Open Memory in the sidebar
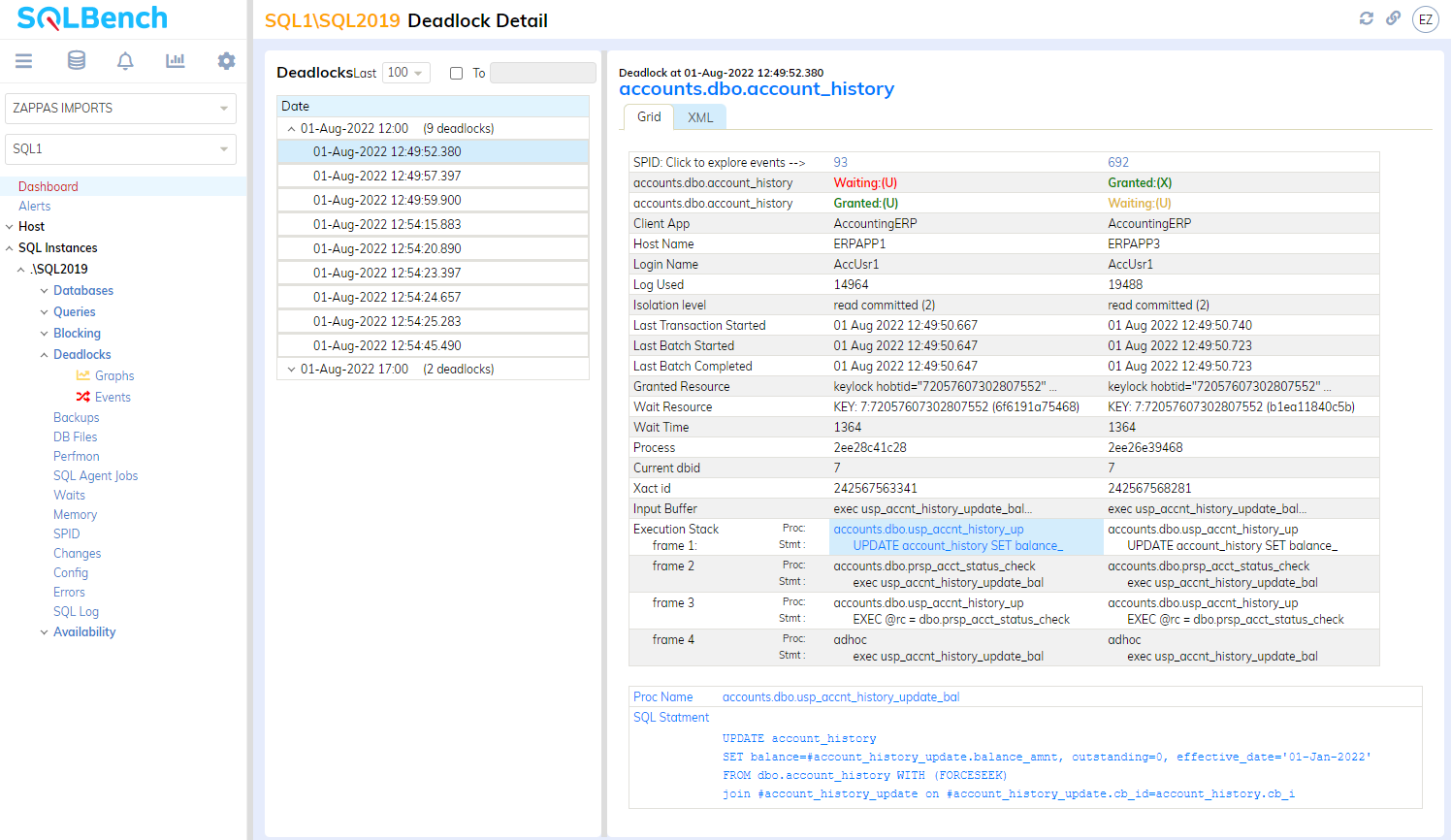 [76, 514]
